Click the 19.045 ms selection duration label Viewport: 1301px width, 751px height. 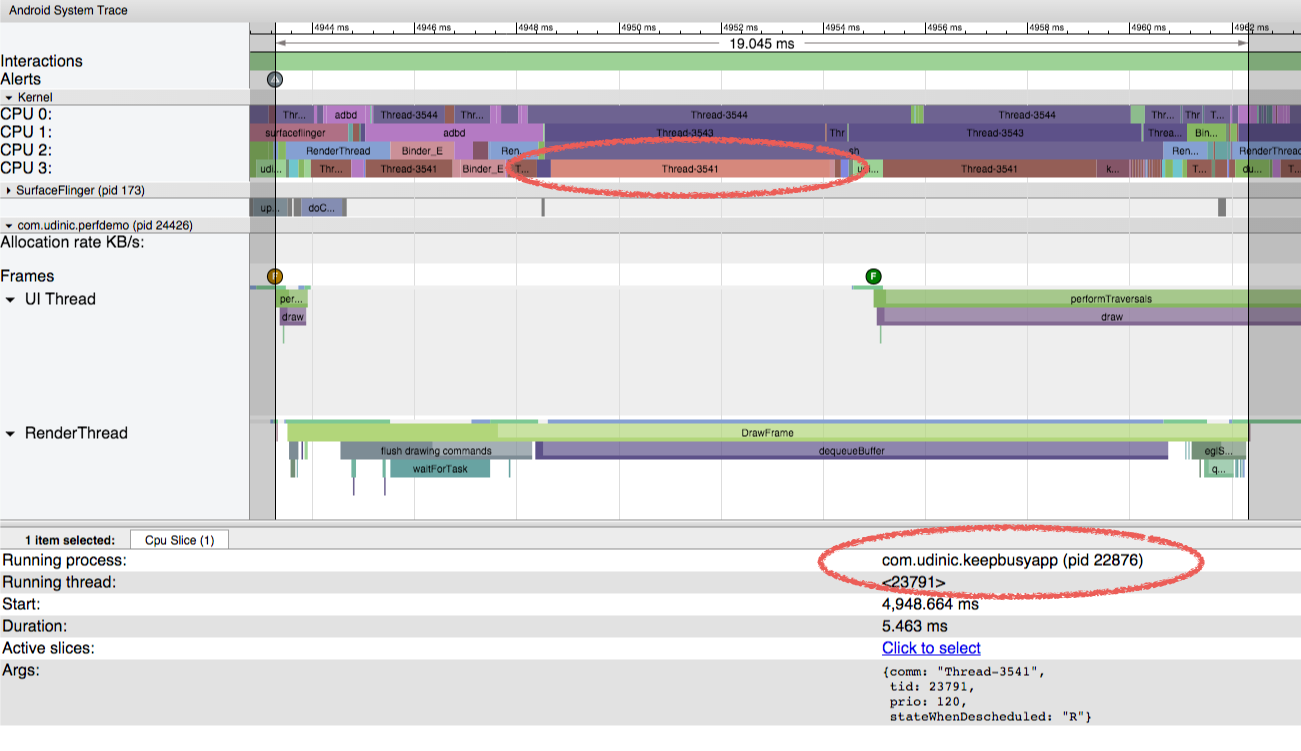[761, 44]
